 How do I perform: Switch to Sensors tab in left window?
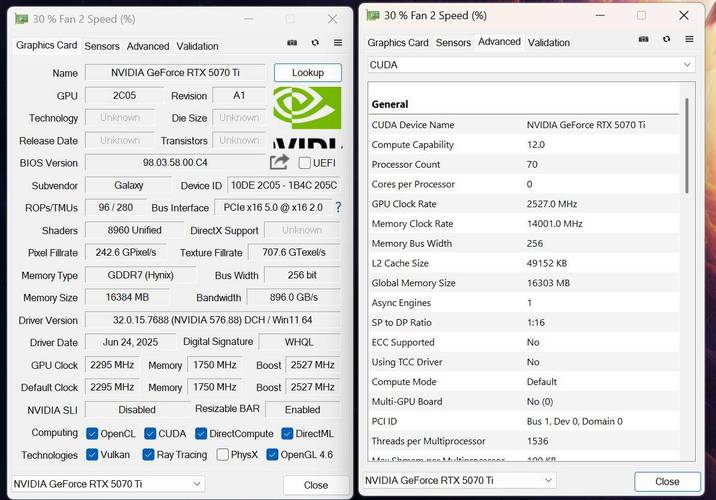click(x=102, y=46)
